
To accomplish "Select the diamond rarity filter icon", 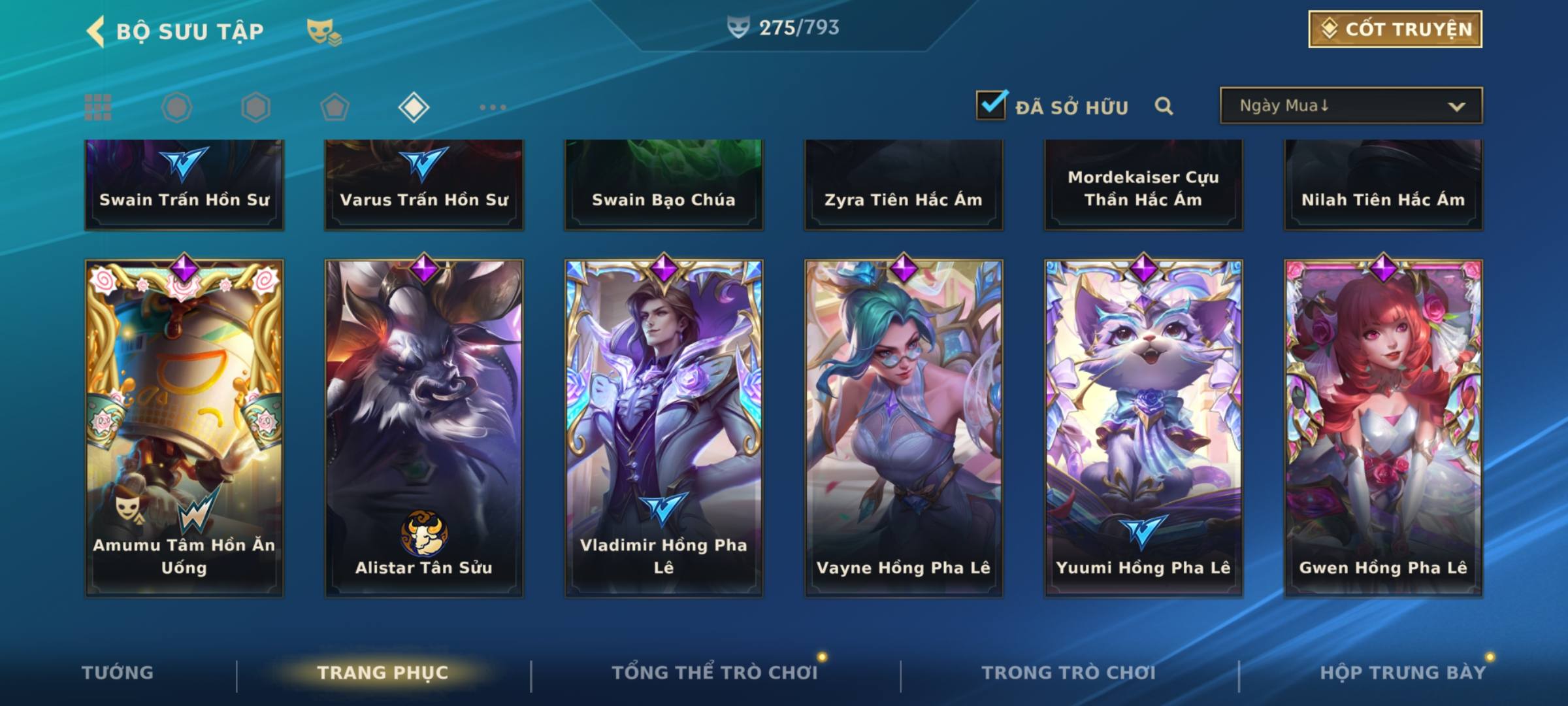I will (x=414, y=107).
